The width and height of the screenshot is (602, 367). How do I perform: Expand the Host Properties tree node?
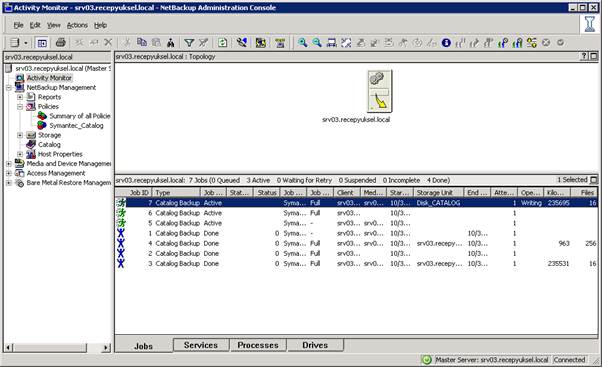click(20, 154)
